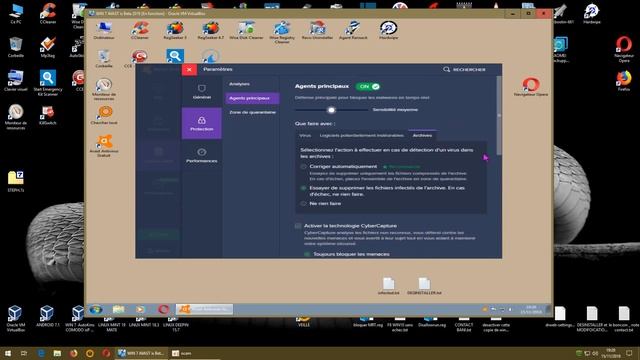Open host desktop CCleaner shortcut

pos(48,13)
